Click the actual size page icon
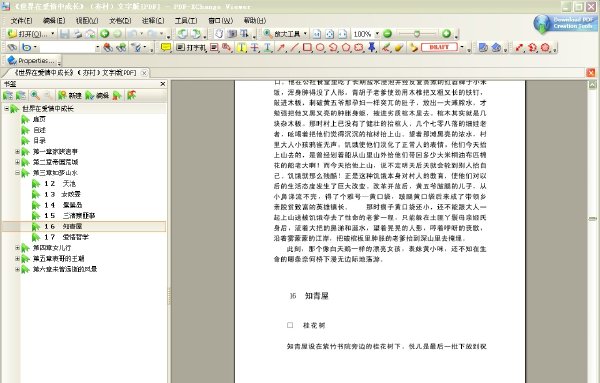Image resolution: width=600 pixels, height=383 pixels. (317, 34)
